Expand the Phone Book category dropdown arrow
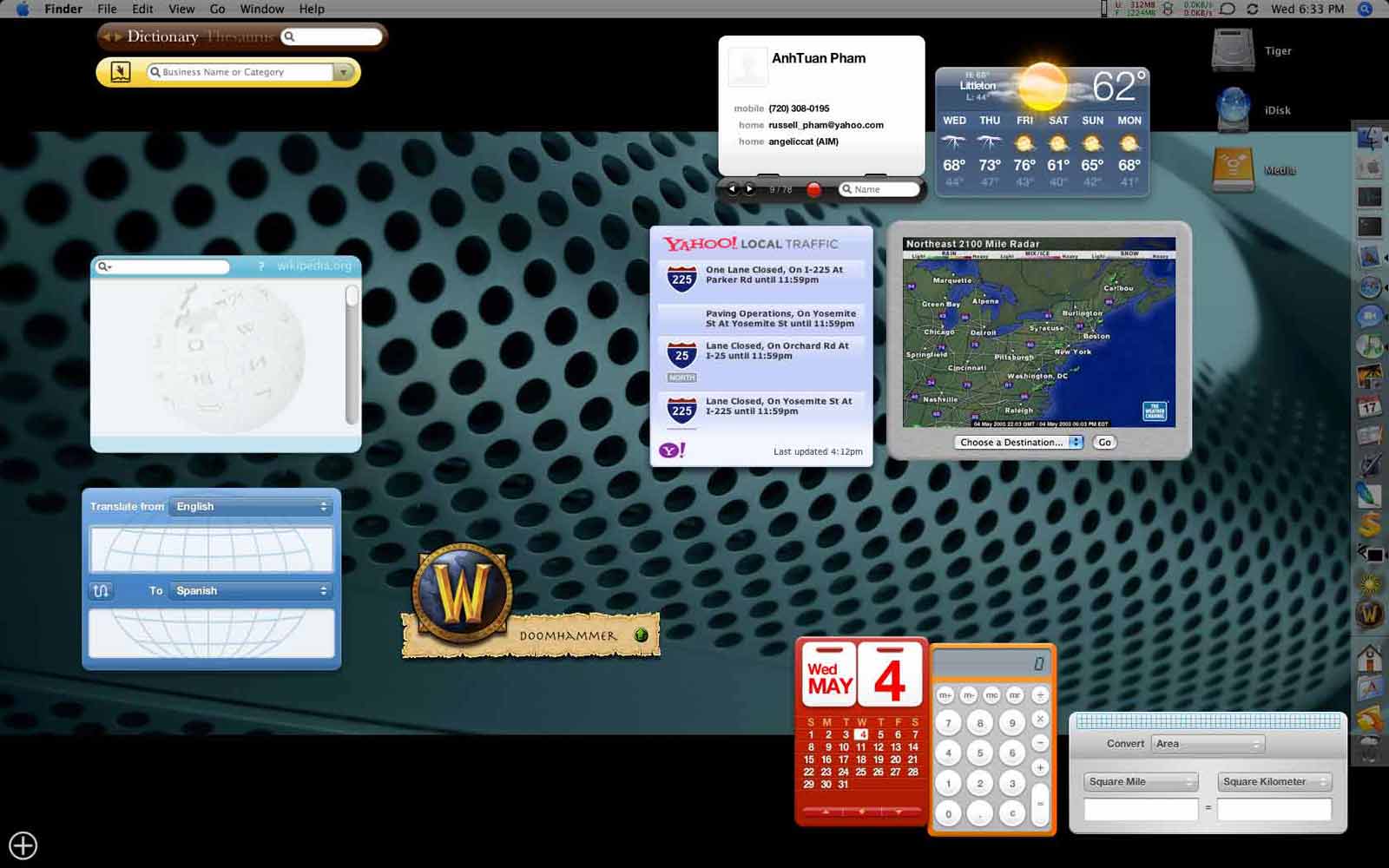The height and width of the screenshot is (868, 1389). [345, 72]
